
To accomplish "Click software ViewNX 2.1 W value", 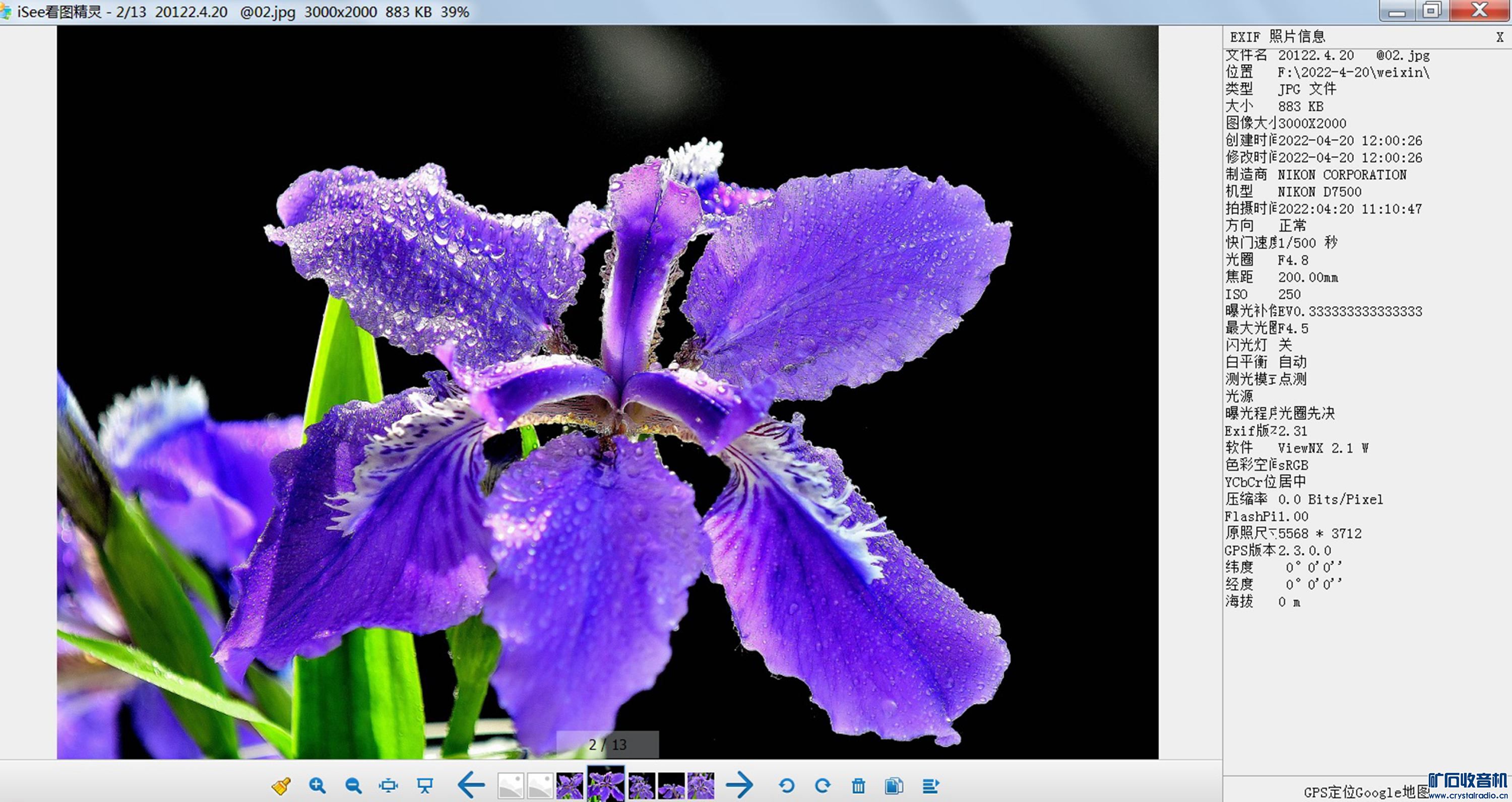I will pyautogui.click(x=1323, y=448).
